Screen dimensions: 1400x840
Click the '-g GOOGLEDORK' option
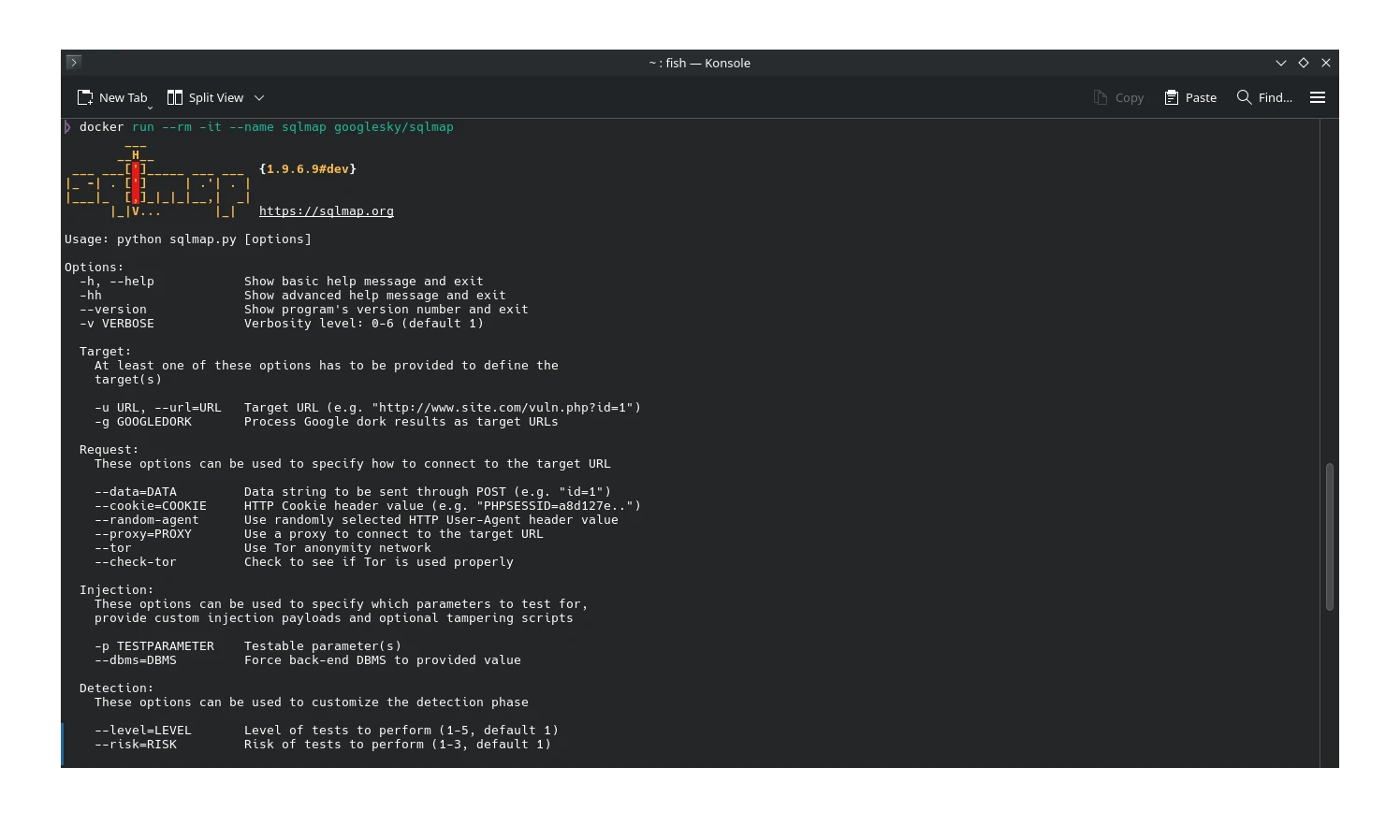[x=143, y=422]
